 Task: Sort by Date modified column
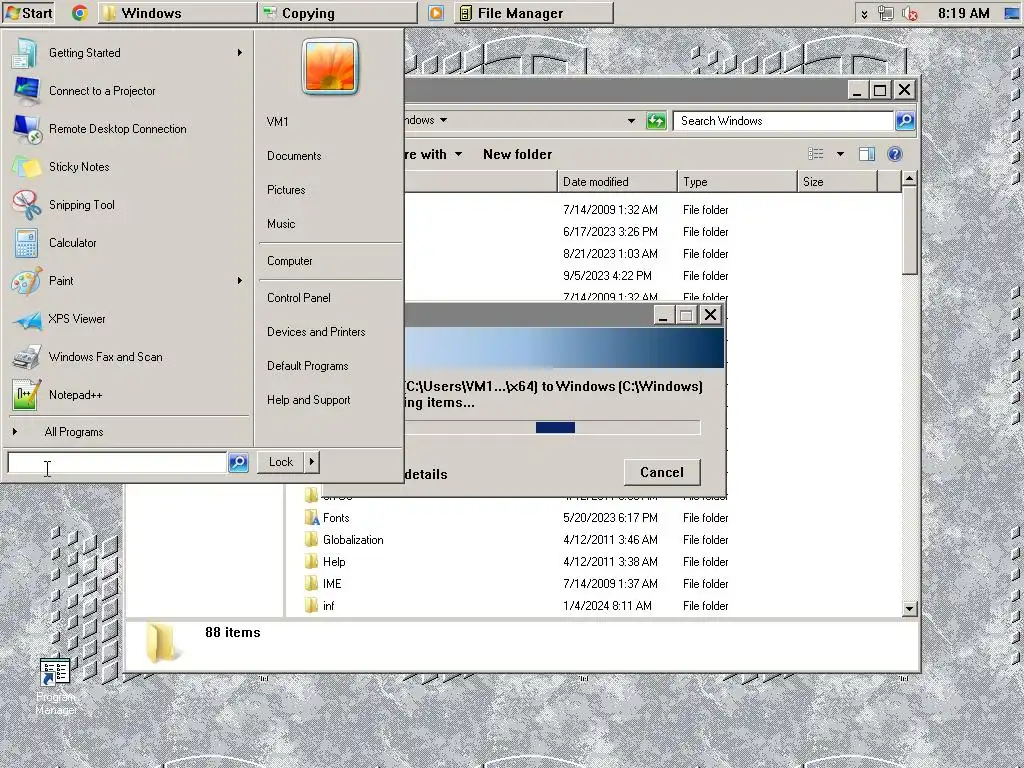[617, 182]
